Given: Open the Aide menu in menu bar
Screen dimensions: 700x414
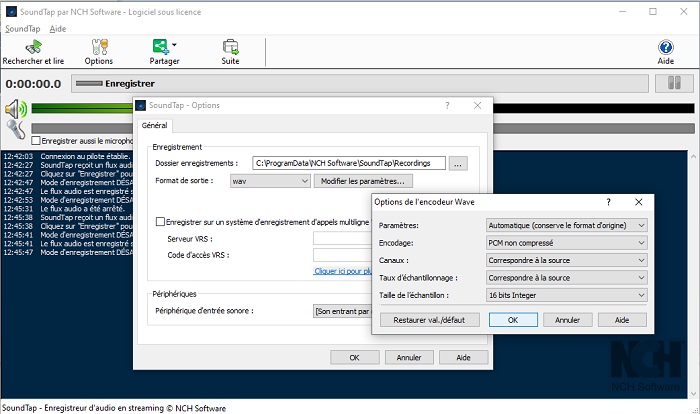Looking at the screenshot, I should pos(58,29).
